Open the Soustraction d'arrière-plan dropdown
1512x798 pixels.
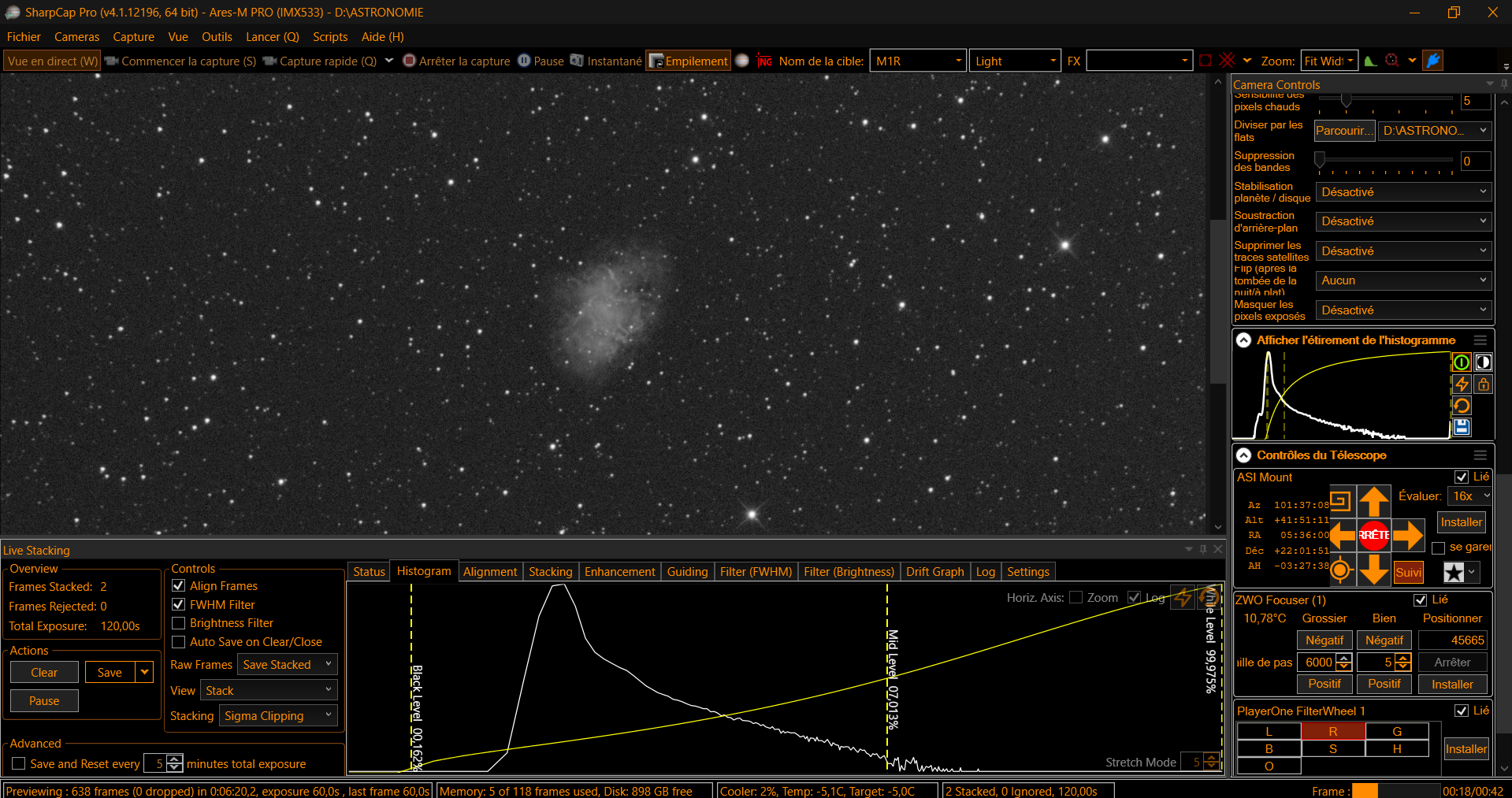1403,221
